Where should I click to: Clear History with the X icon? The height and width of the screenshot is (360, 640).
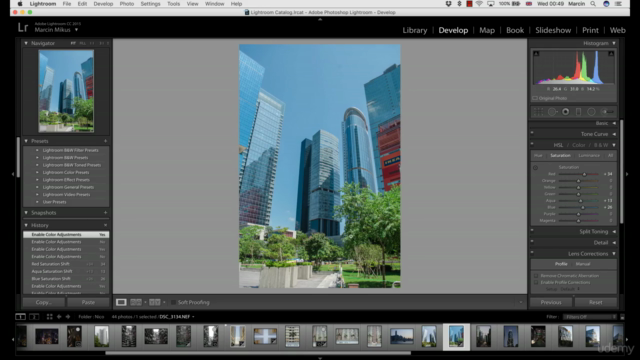coord(105,225)
